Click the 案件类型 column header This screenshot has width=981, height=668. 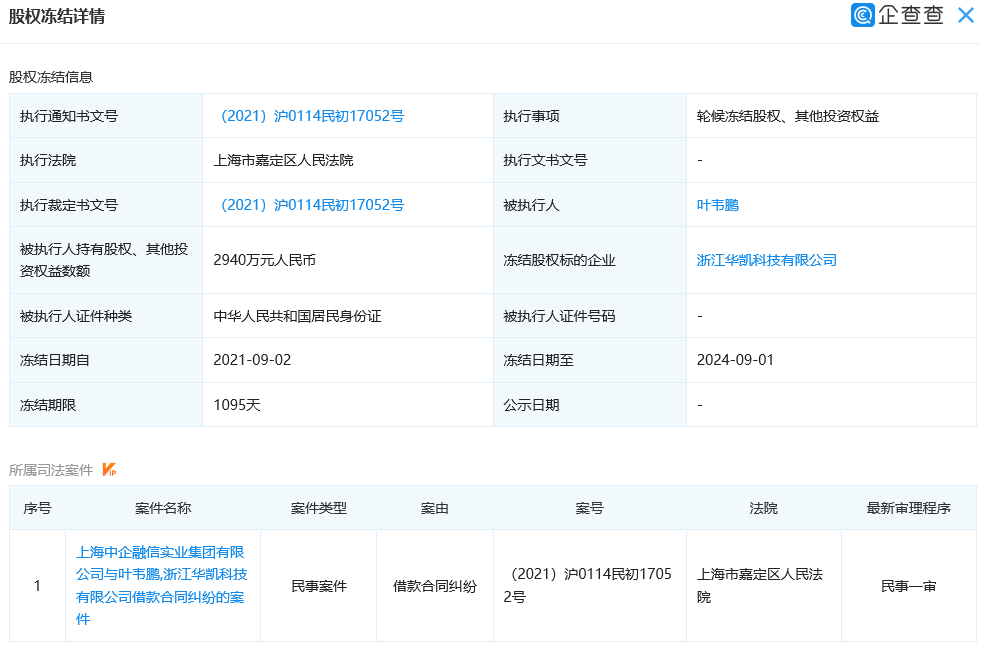coord(318,508)
